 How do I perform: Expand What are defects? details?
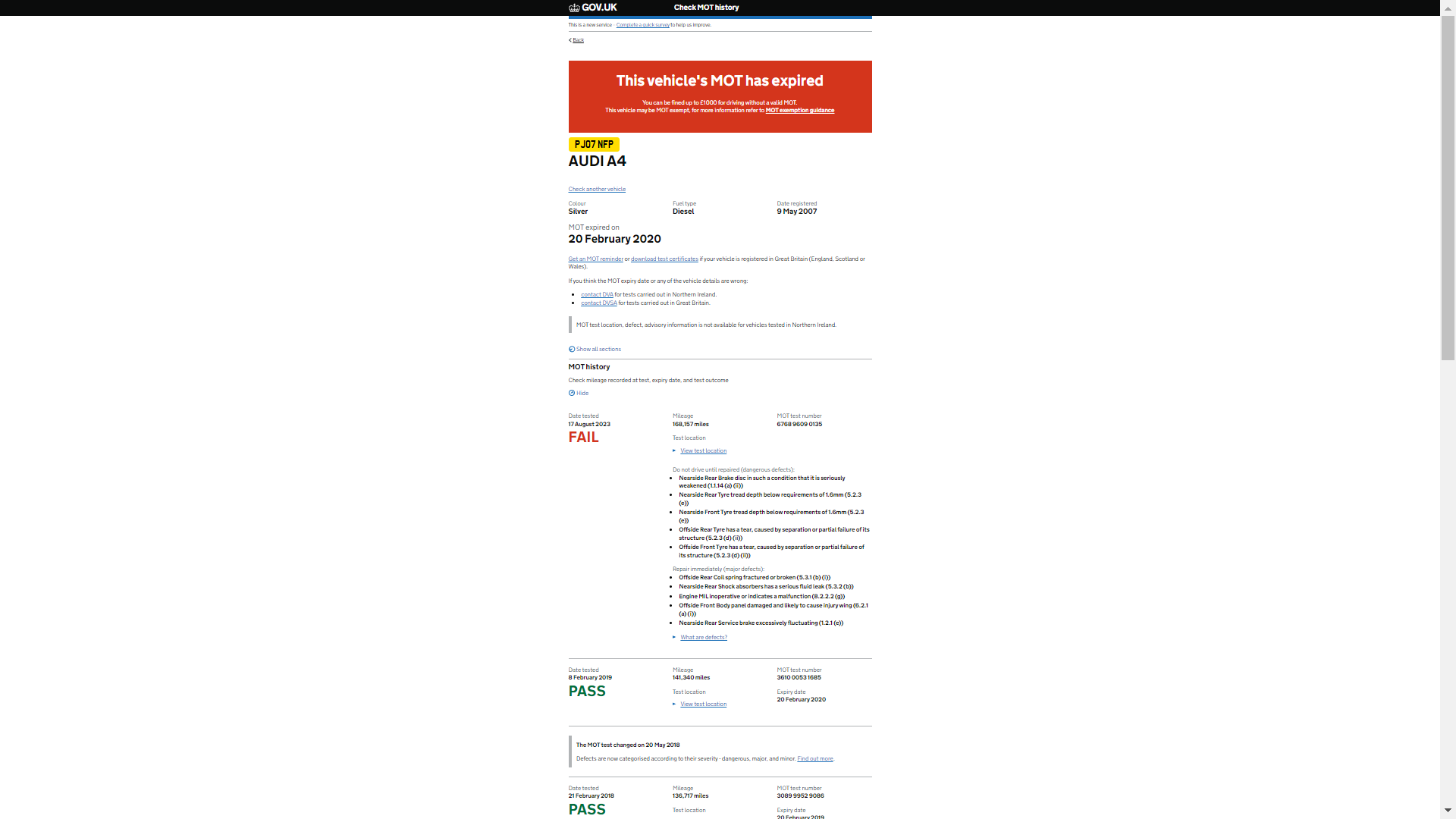point(704,638)
